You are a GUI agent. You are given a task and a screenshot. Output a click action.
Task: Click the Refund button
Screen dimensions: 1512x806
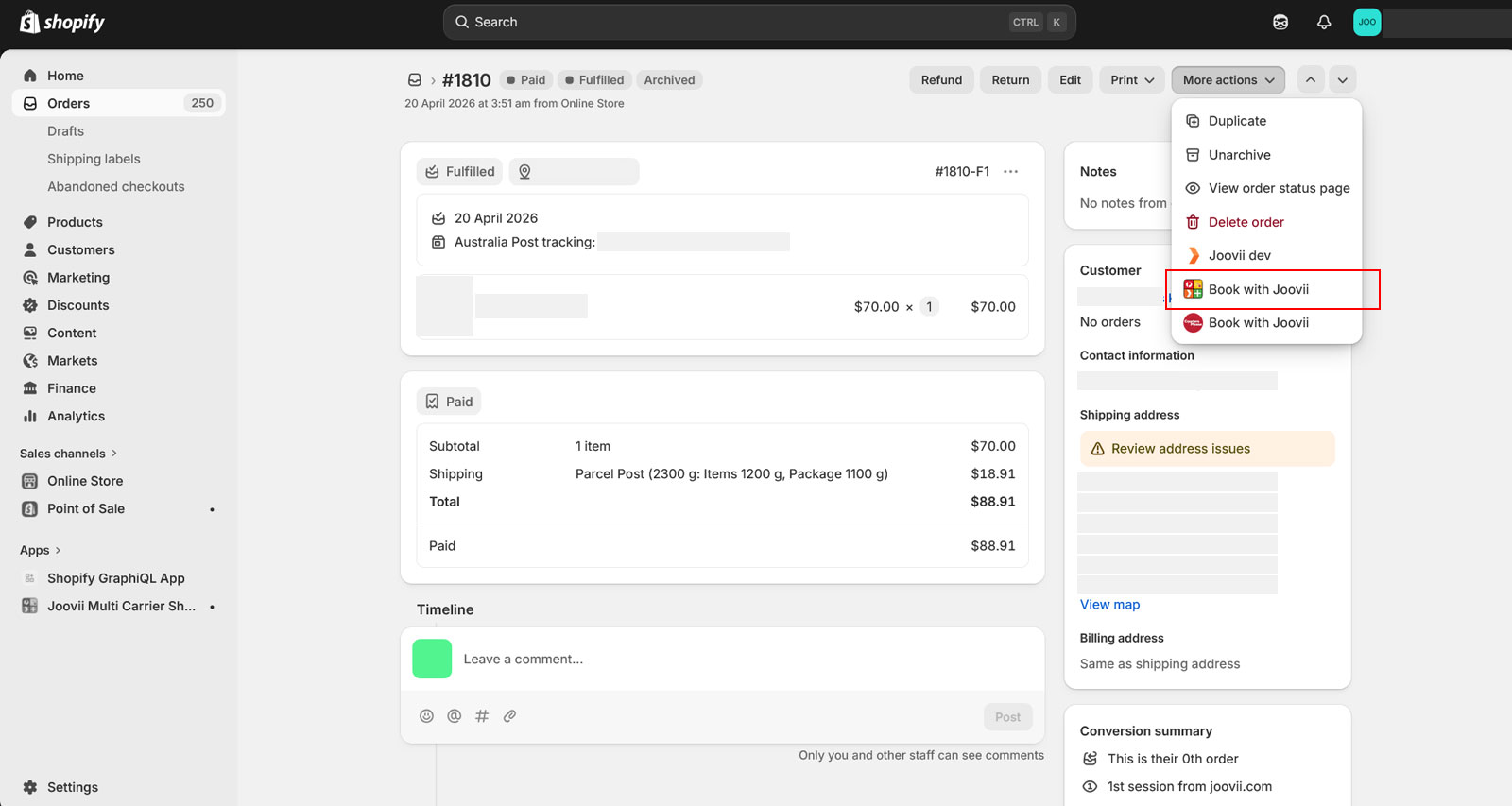coord(941,80)
